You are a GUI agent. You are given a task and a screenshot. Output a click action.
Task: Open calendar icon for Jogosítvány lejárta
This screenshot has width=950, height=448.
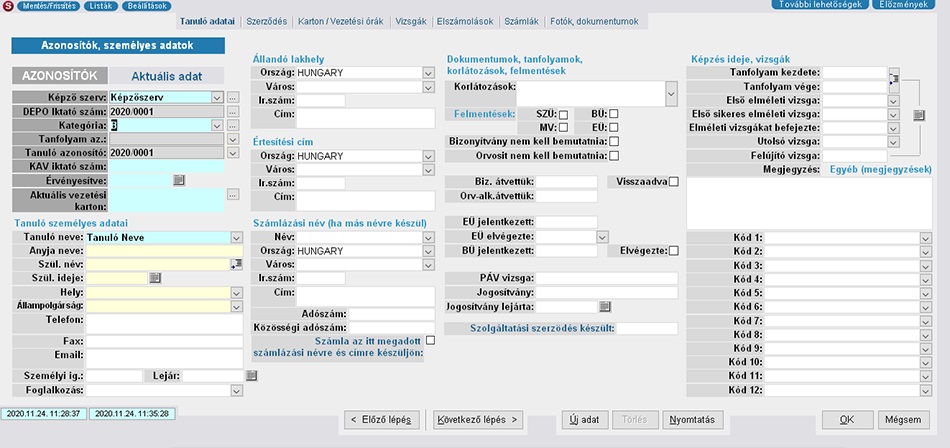(605, 307)
